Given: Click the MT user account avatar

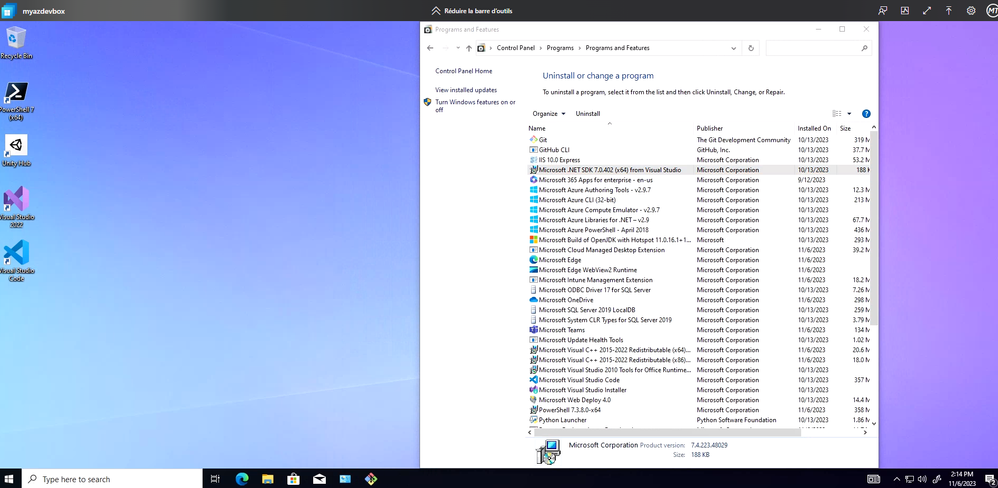Looking at the screenshot, I should pyautogui.click(x=992, y=10).
